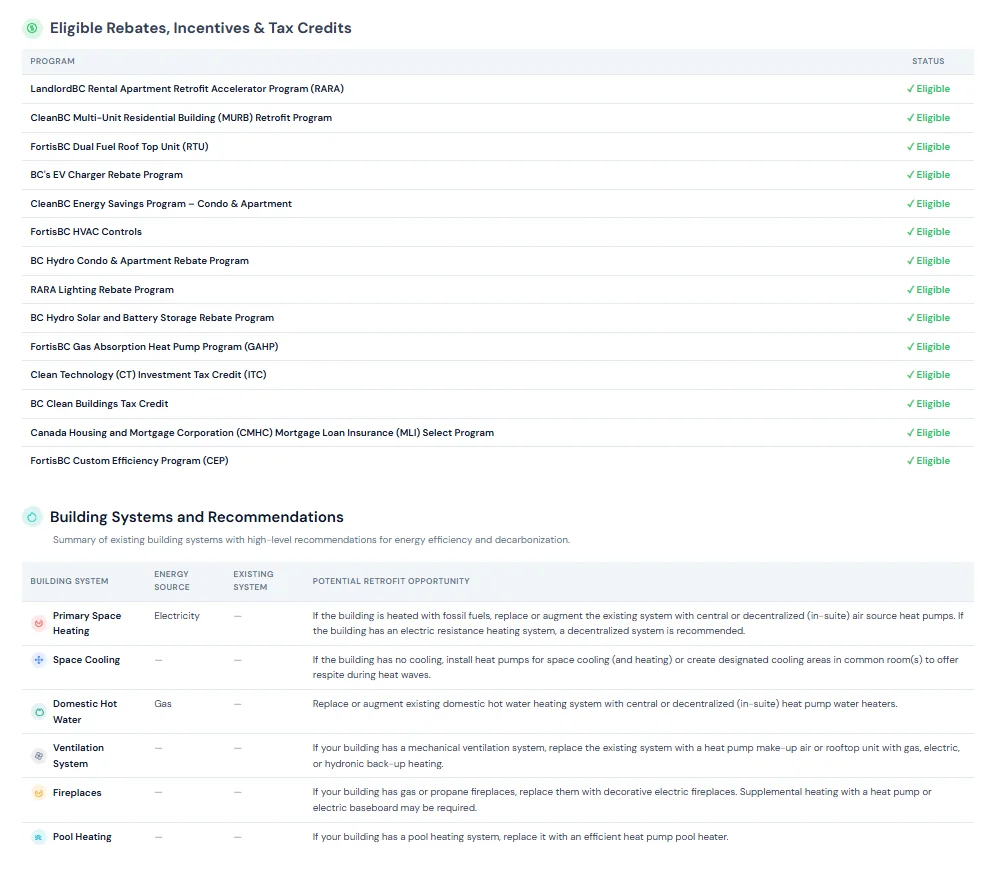
Task: Select BC Hydro Solar and Battery Storage Rebate
Action: [498, 318]
